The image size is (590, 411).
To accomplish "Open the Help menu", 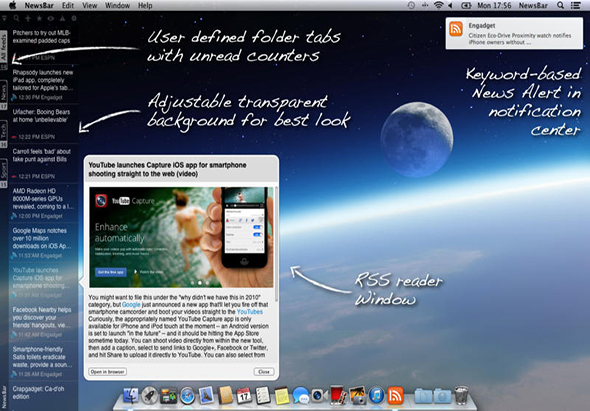I will point(145,5).
